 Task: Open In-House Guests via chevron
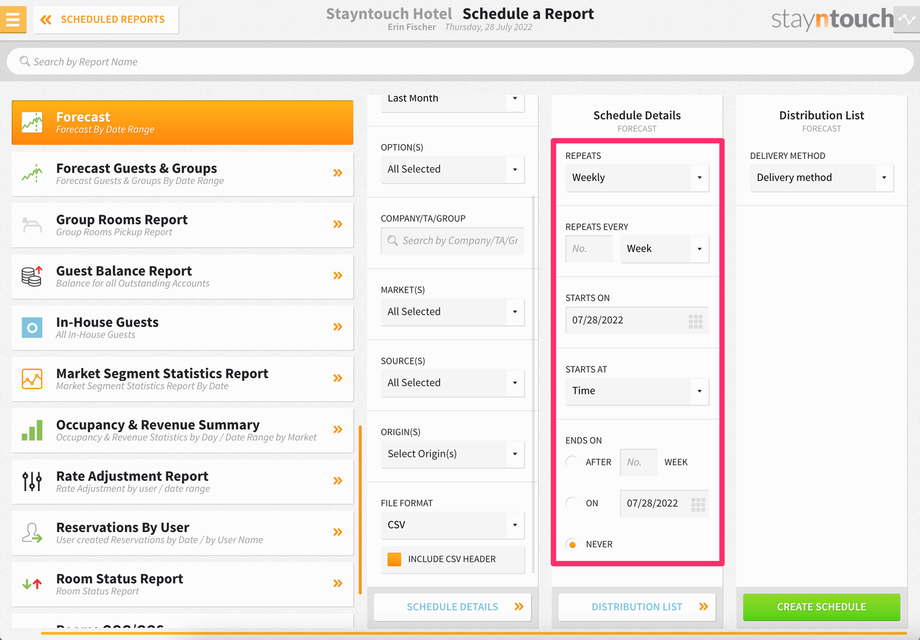click(x=338, y=327)
